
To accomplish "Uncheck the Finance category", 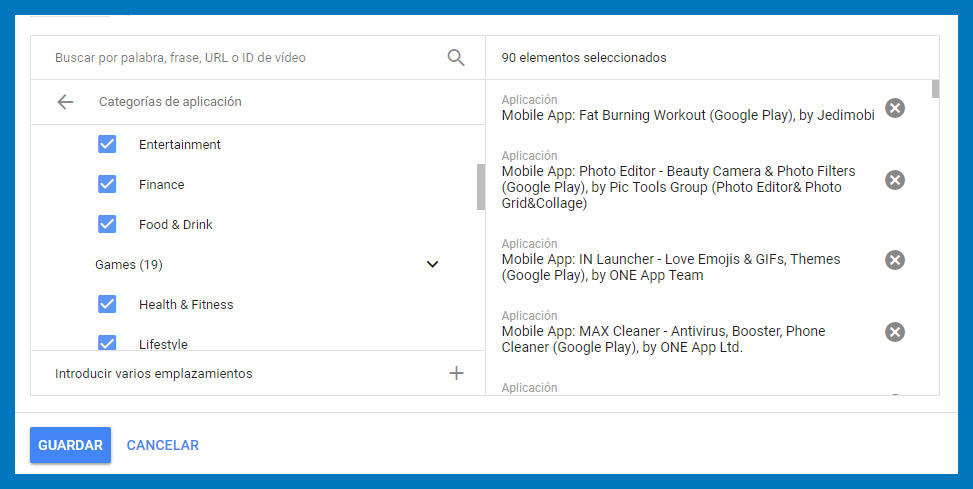I will [107, 184].
